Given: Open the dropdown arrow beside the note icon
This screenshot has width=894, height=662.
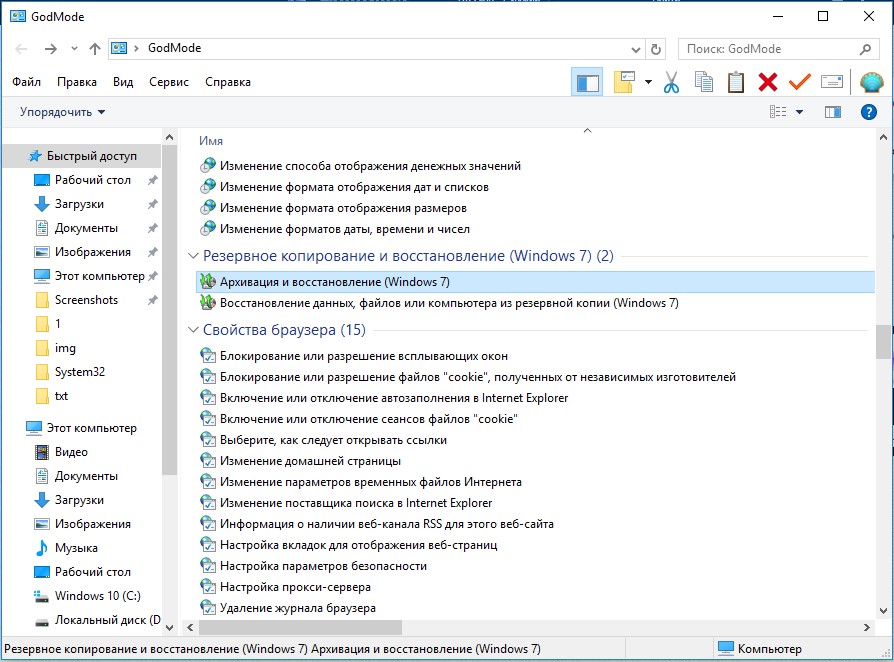Looking at the screenshot, I should [x=648, y=82].
